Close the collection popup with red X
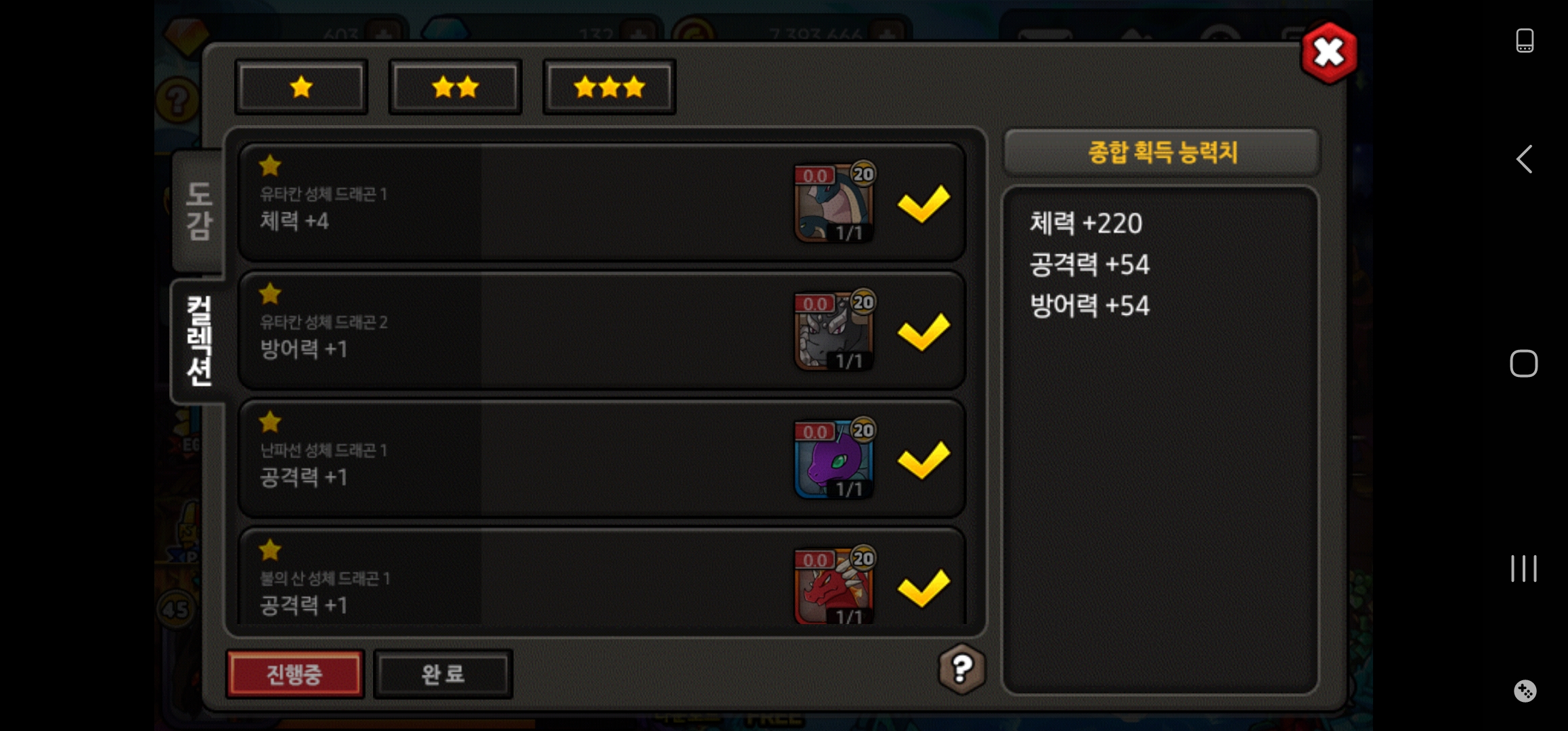Image resolution: width=1568 pixels, height=731 pixels. pos(1329,53)
